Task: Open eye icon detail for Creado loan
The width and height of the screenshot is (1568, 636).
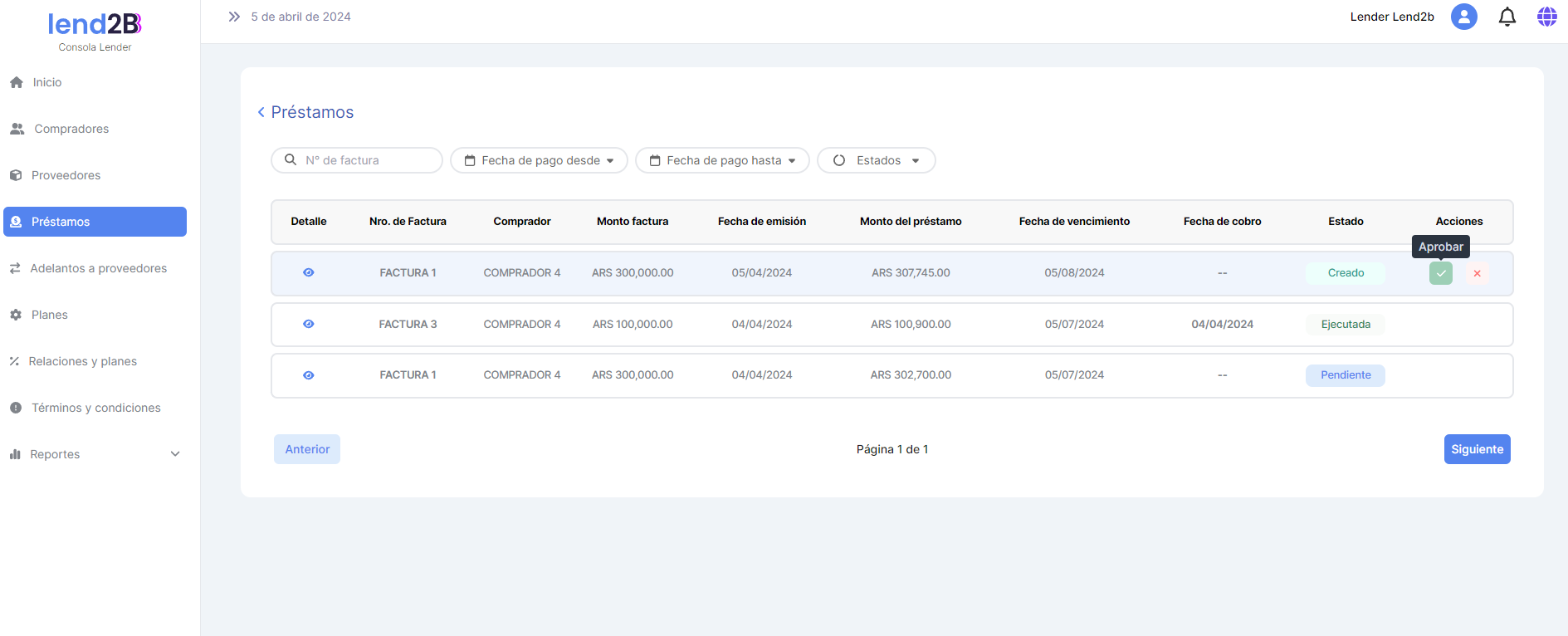Action: [x=309, y=272]
